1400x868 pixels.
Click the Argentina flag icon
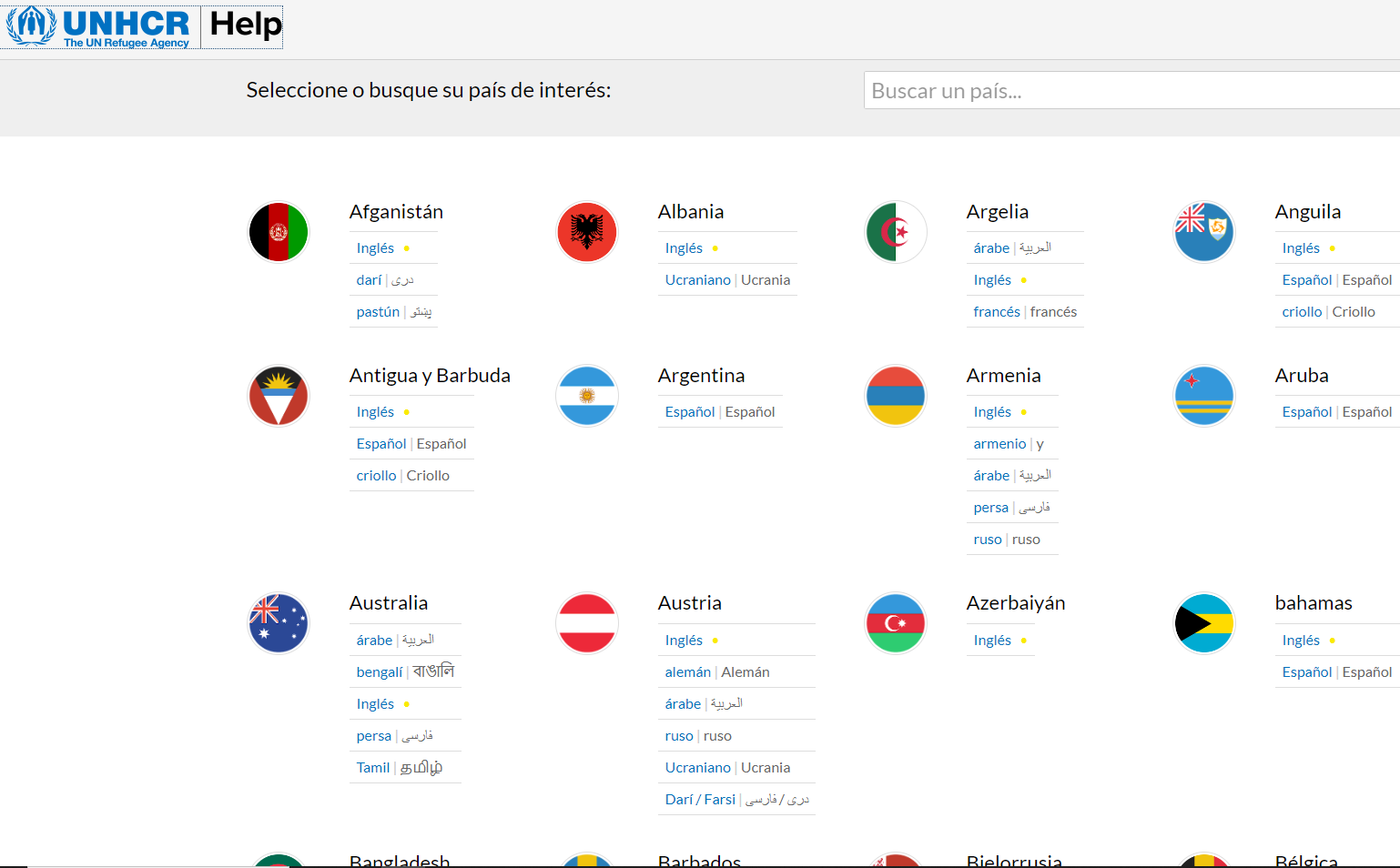[x=587, y=396]
